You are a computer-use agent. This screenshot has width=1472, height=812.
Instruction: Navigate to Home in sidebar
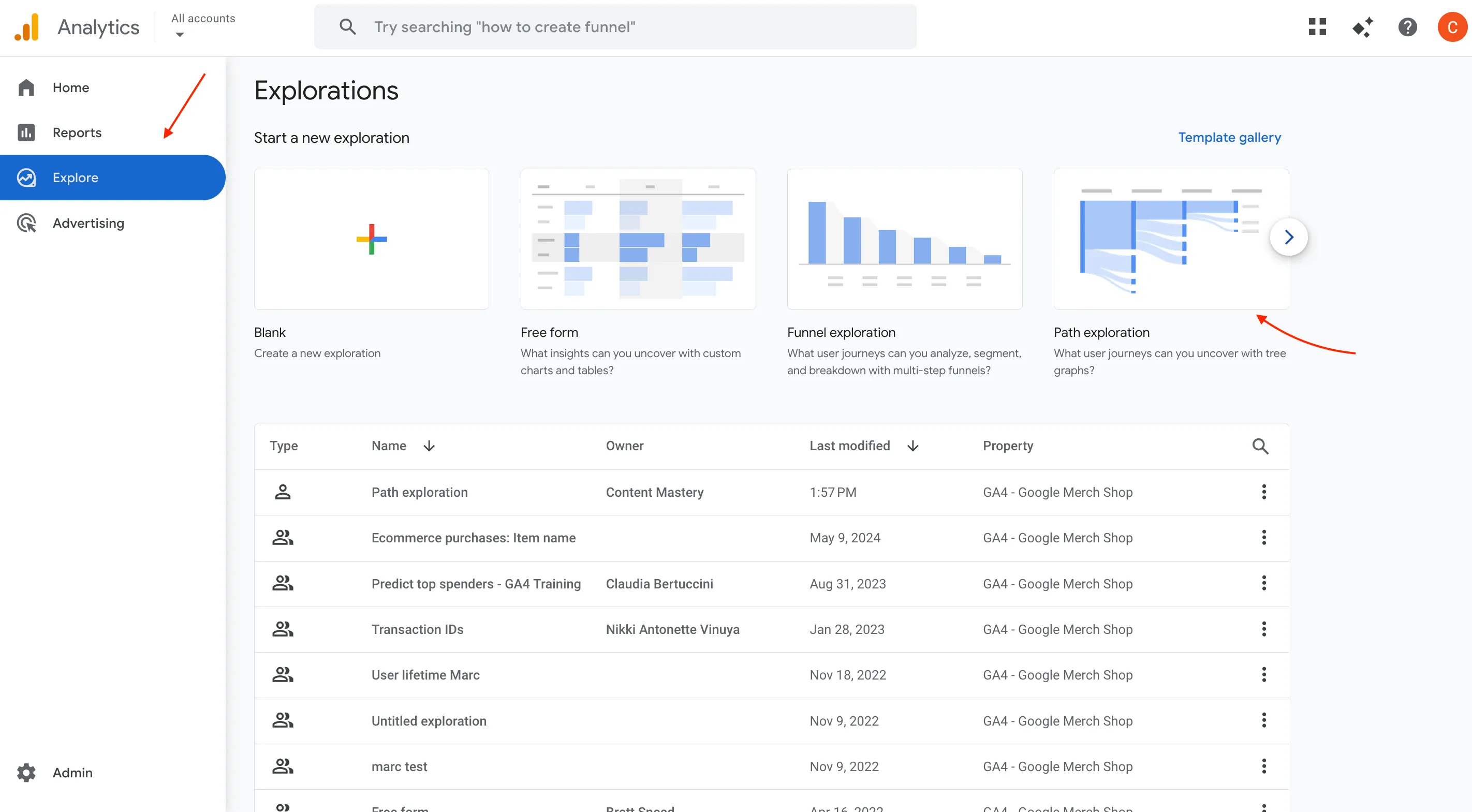click(x=70, y=87)
